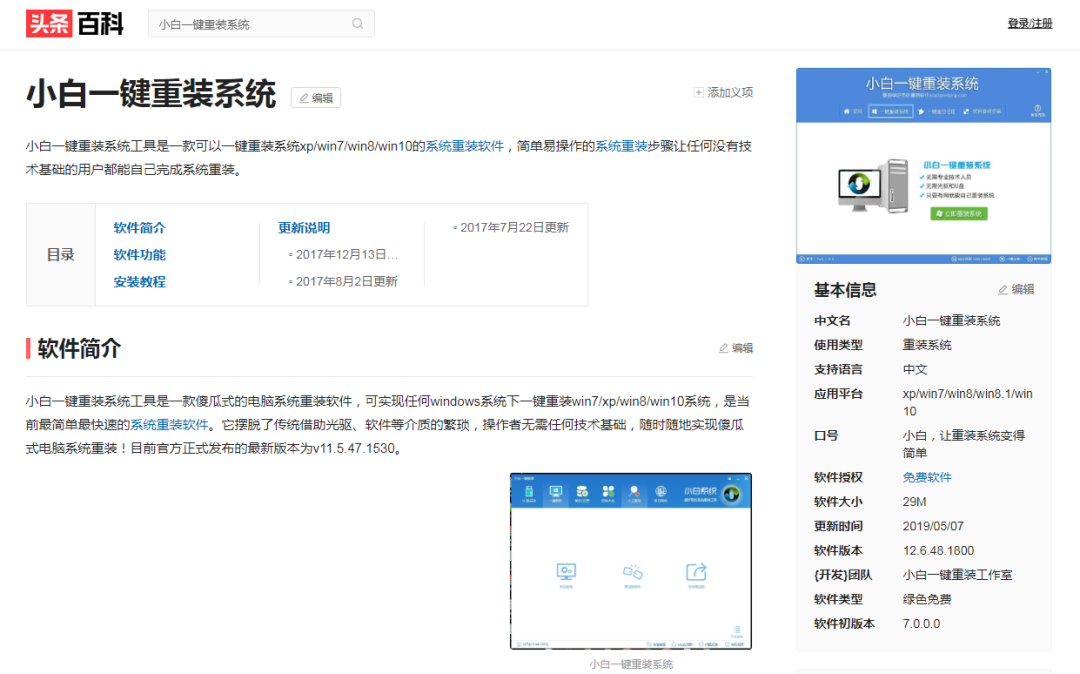The width and height of the screenshot is (1080, 674).
Task: Open 免费软件 link in 基本信息
Action: pos(926,477)
